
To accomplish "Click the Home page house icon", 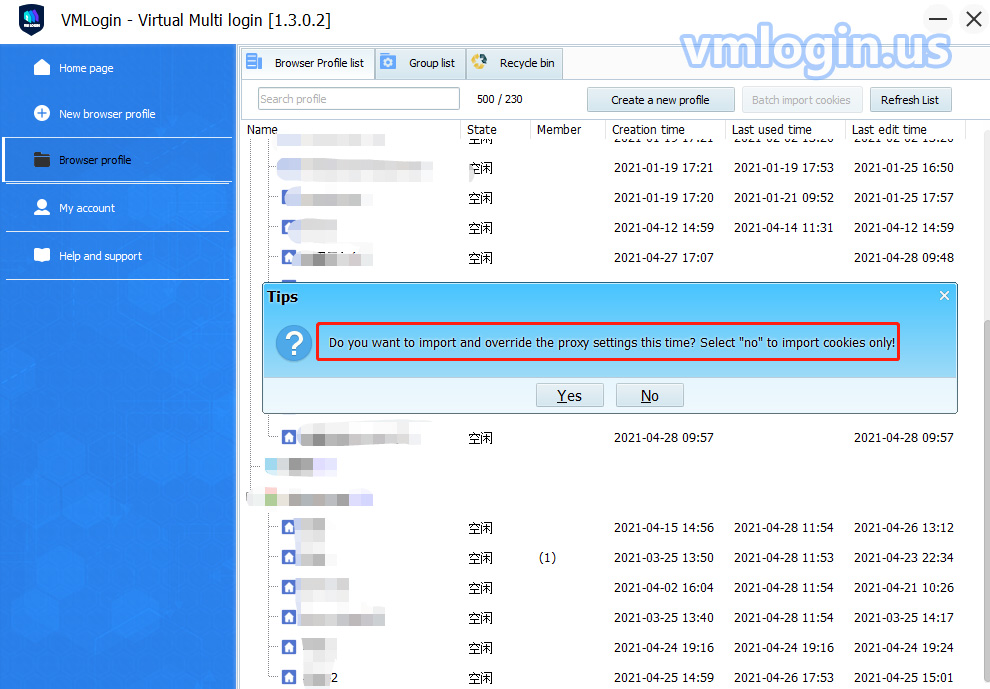I will [41, 67].
